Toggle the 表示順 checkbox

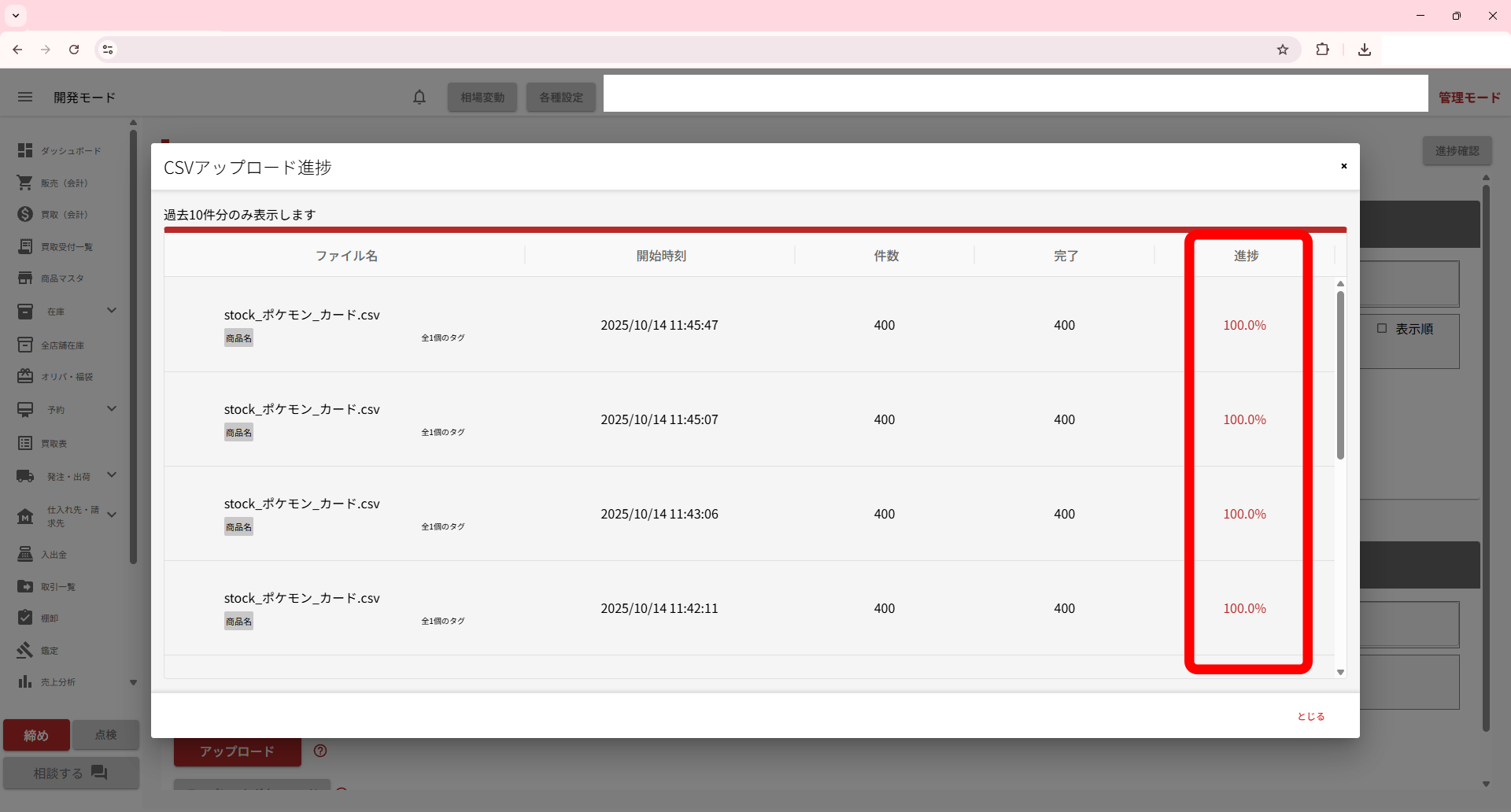pyautogui.click(x=1382, y=329)
